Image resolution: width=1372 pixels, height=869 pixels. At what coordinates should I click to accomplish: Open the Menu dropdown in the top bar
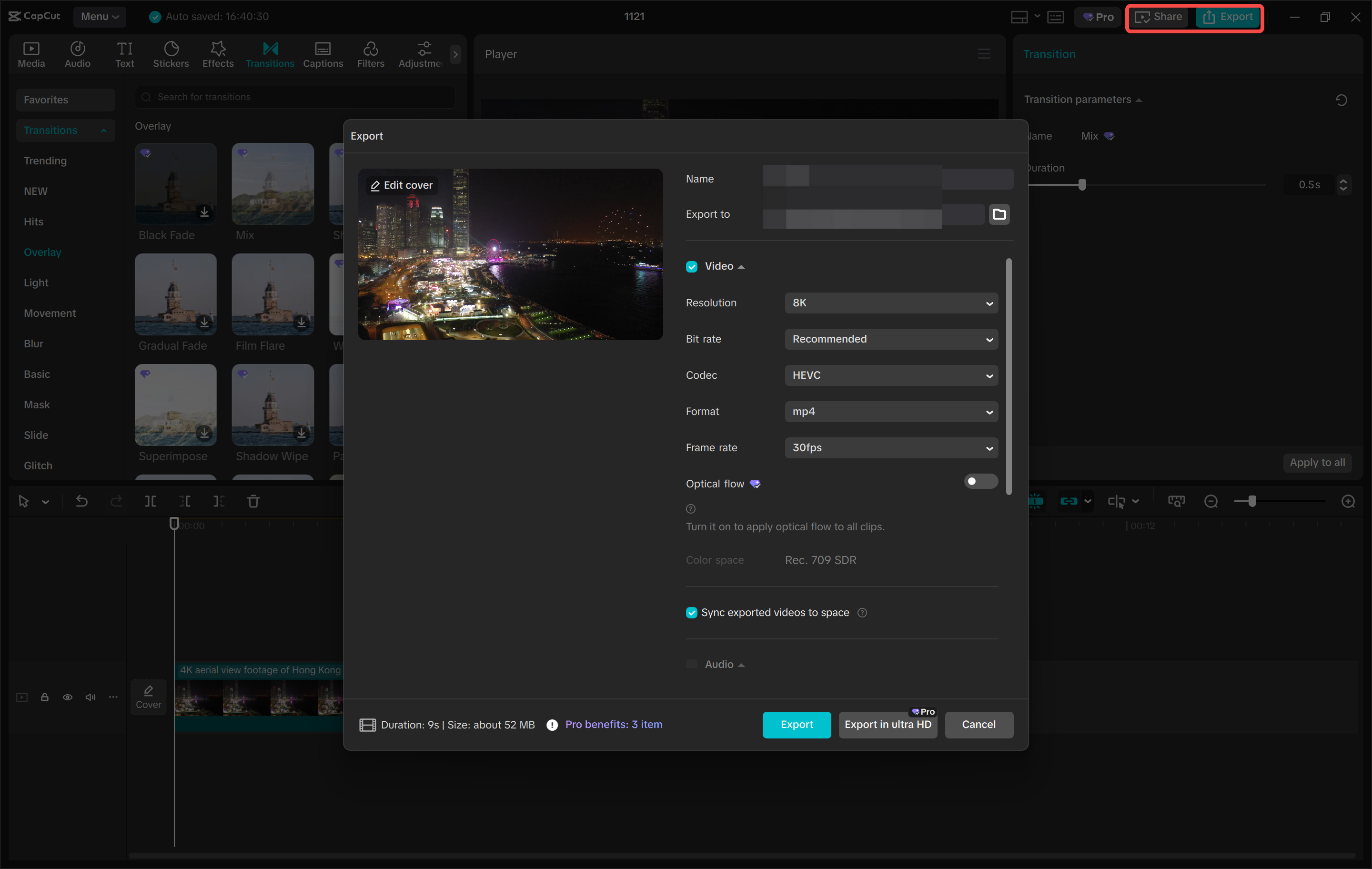tap(100, 17)
